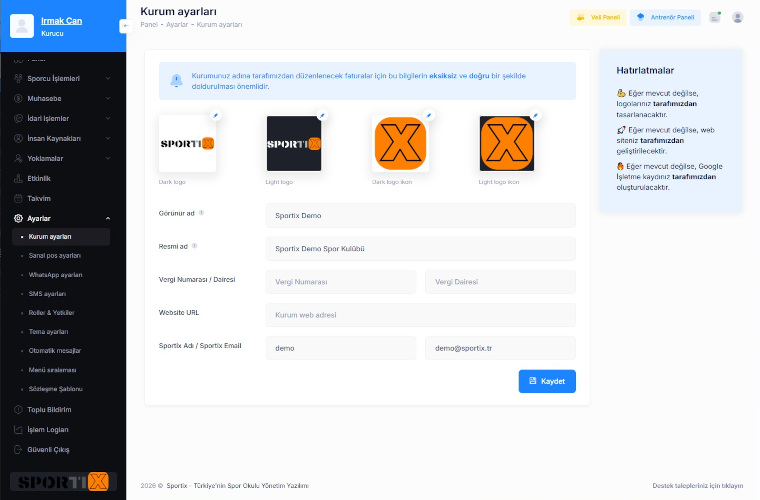Collapse sidebar using the arrow toggle

[126, 26]
